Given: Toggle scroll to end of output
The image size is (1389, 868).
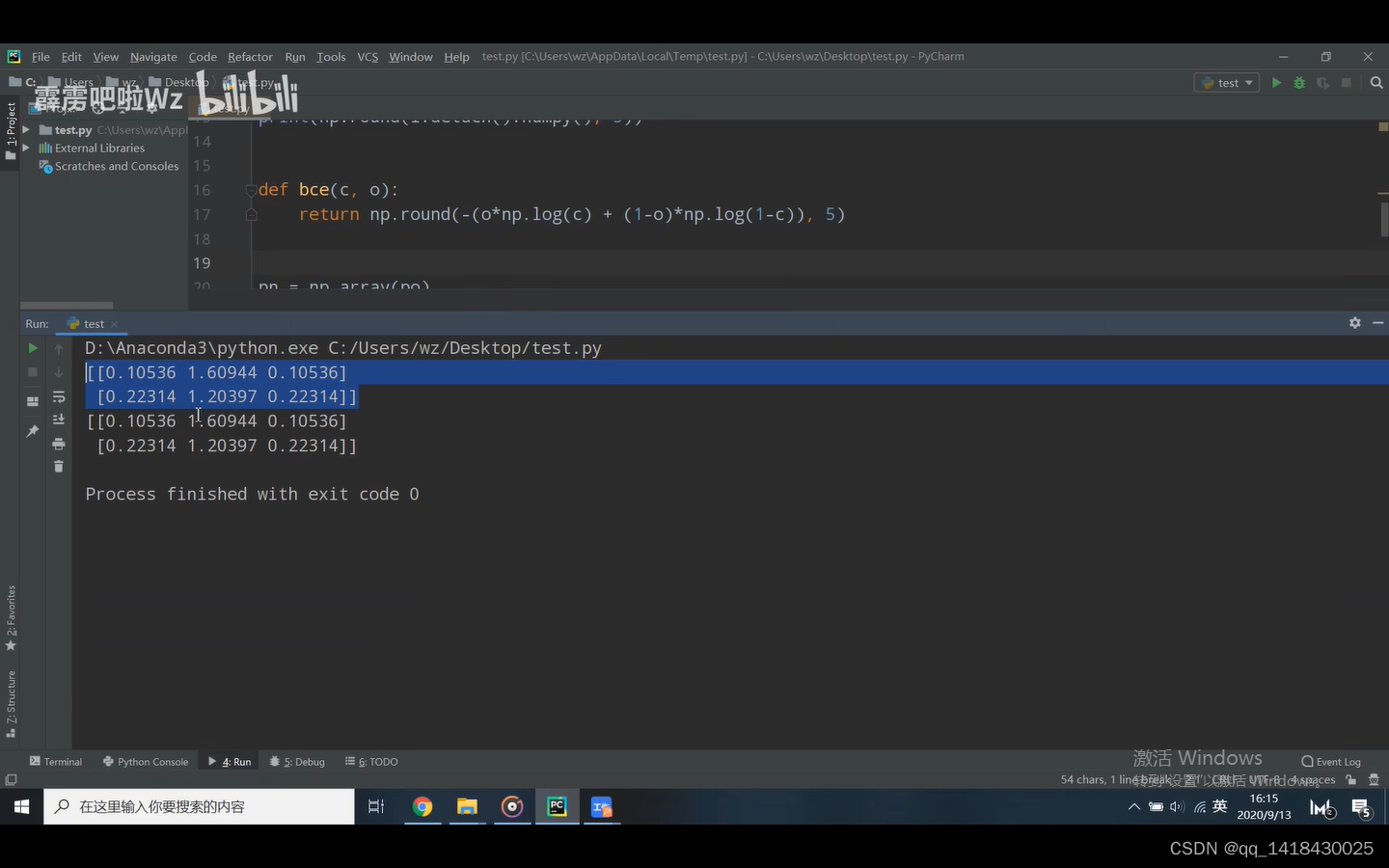Looking at the screenshot, I should (59, 420).
